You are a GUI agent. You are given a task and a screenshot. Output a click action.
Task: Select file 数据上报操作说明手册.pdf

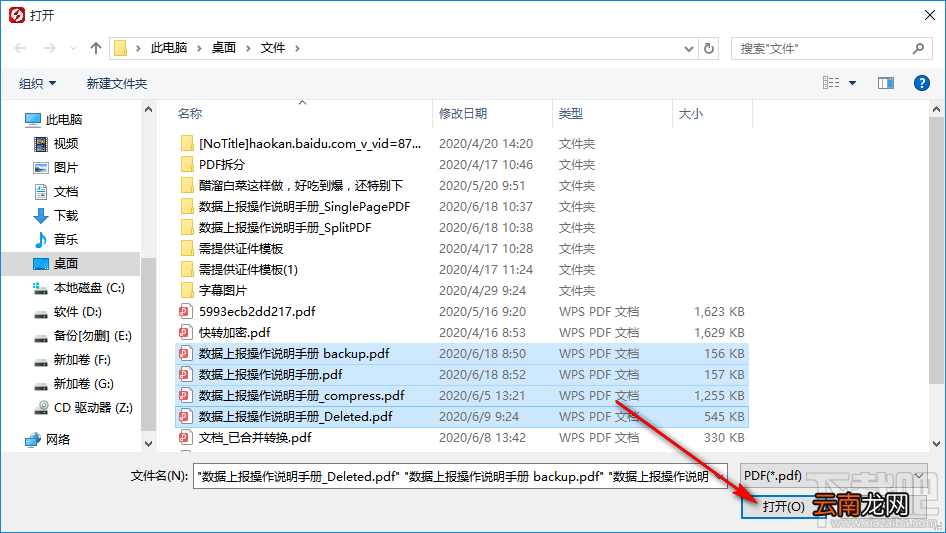(x=462, y=375)
